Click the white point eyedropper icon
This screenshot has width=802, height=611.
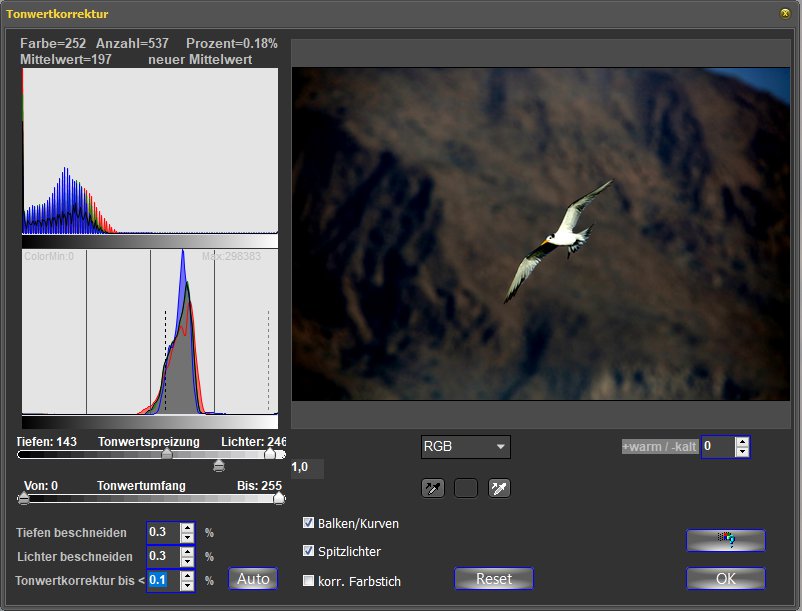click(x=499, y=488)
